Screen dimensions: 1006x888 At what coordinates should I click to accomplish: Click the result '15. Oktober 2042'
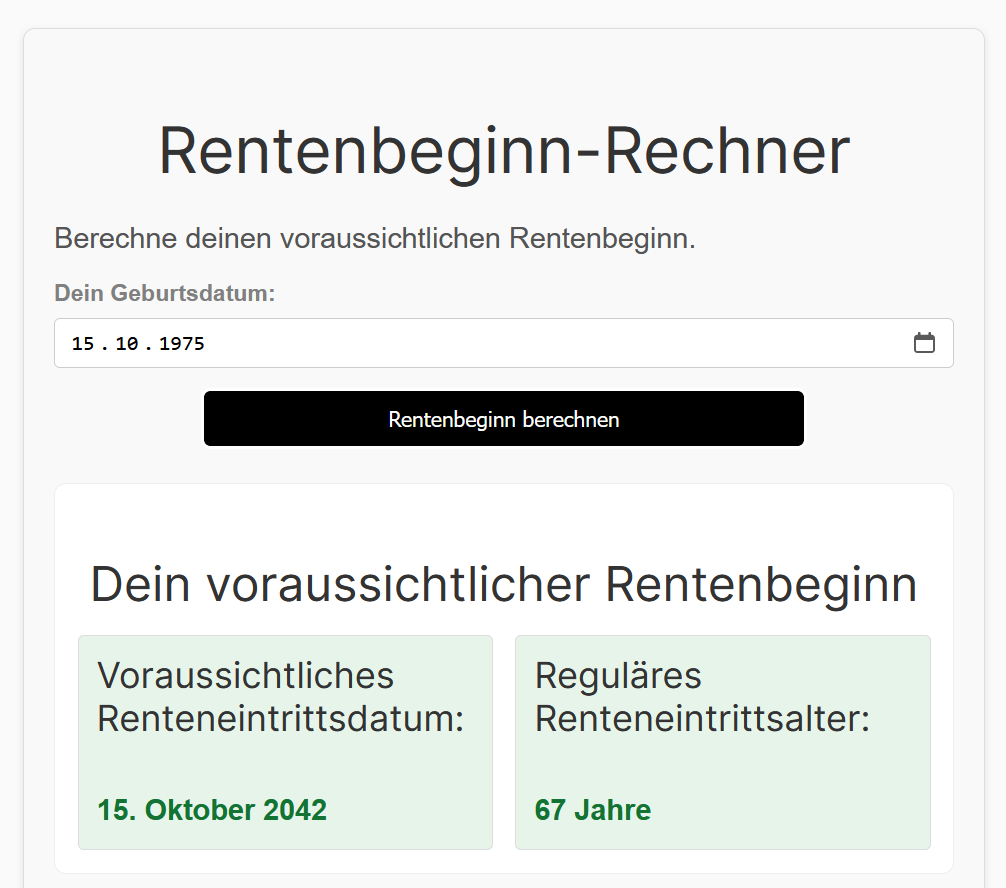212,810
